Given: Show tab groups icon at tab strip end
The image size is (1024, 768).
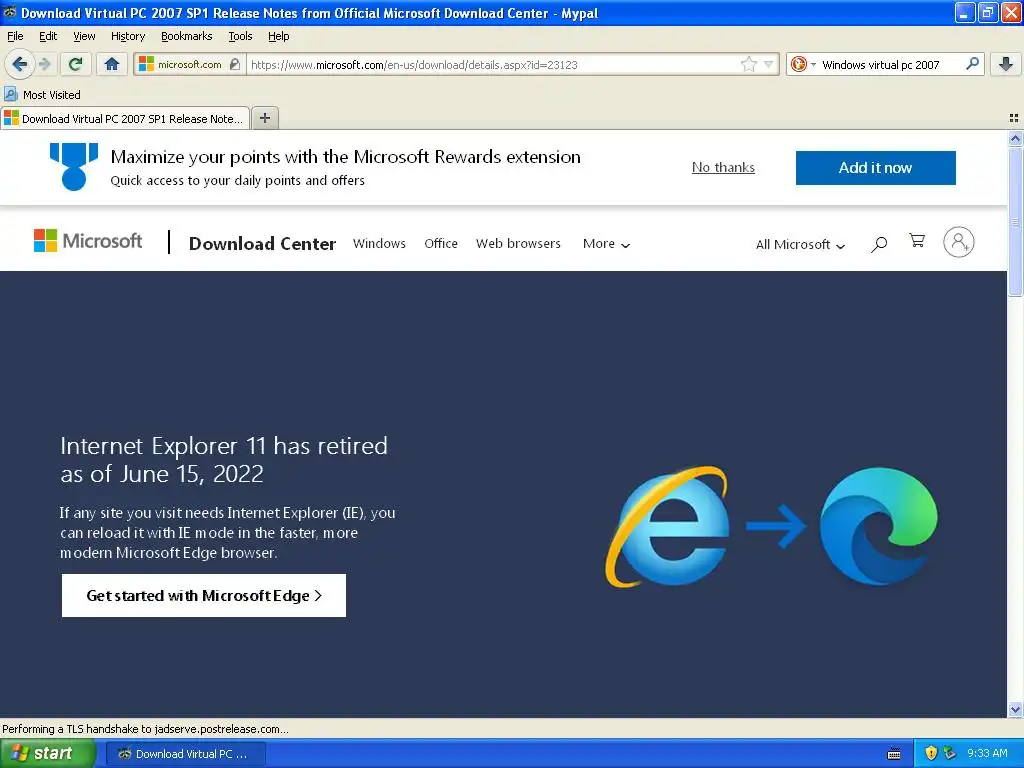Looking at the screenshot, I should tap(1014, 118).
